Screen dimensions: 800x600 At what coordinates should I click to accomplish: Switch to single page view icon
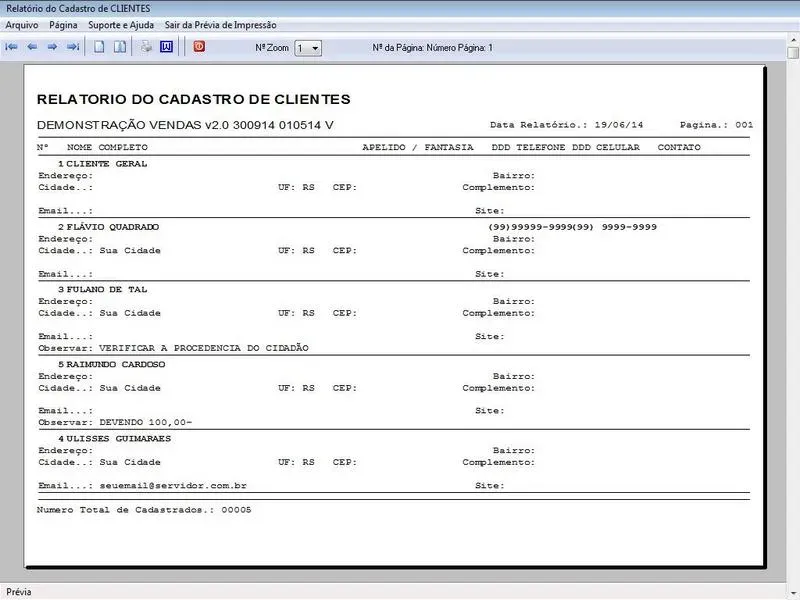point(99,47)
